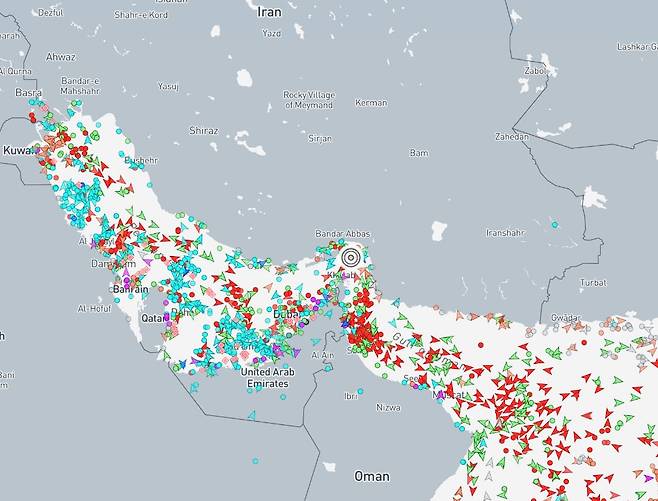Screen dimensions: 658x501
Task: Click the southernmost cyan dot west of Oman label
Action: (256, 461)
